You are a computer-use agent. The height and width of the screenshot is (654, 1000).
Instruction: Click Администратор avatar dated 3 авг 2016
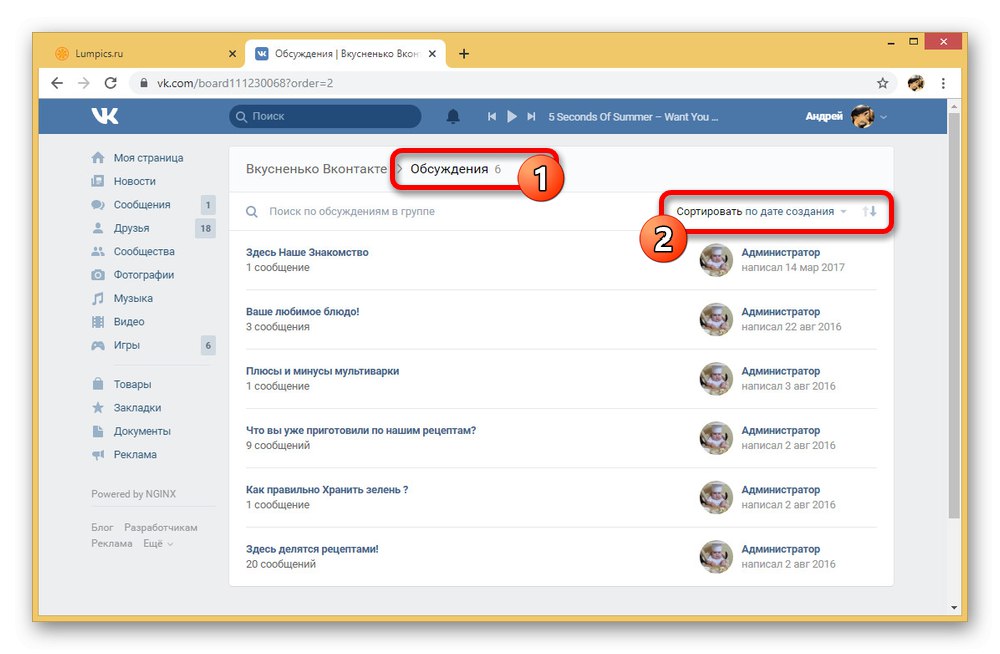716,378
